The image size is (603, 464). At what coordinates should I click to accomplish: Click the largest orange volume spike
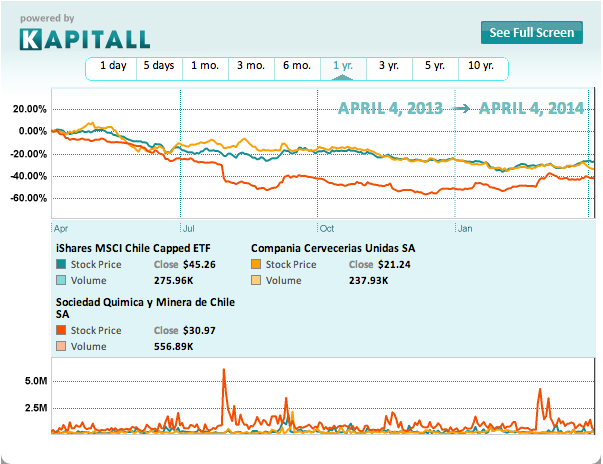[x=224, y=396]
